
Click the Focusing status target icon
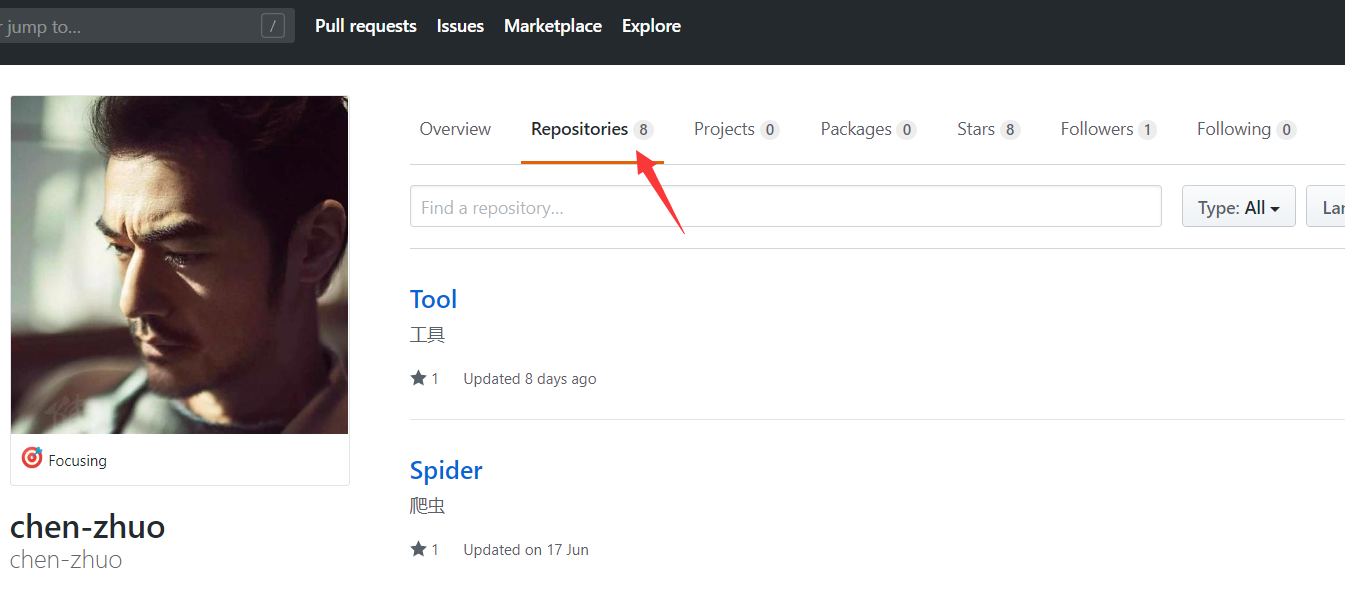32,458
